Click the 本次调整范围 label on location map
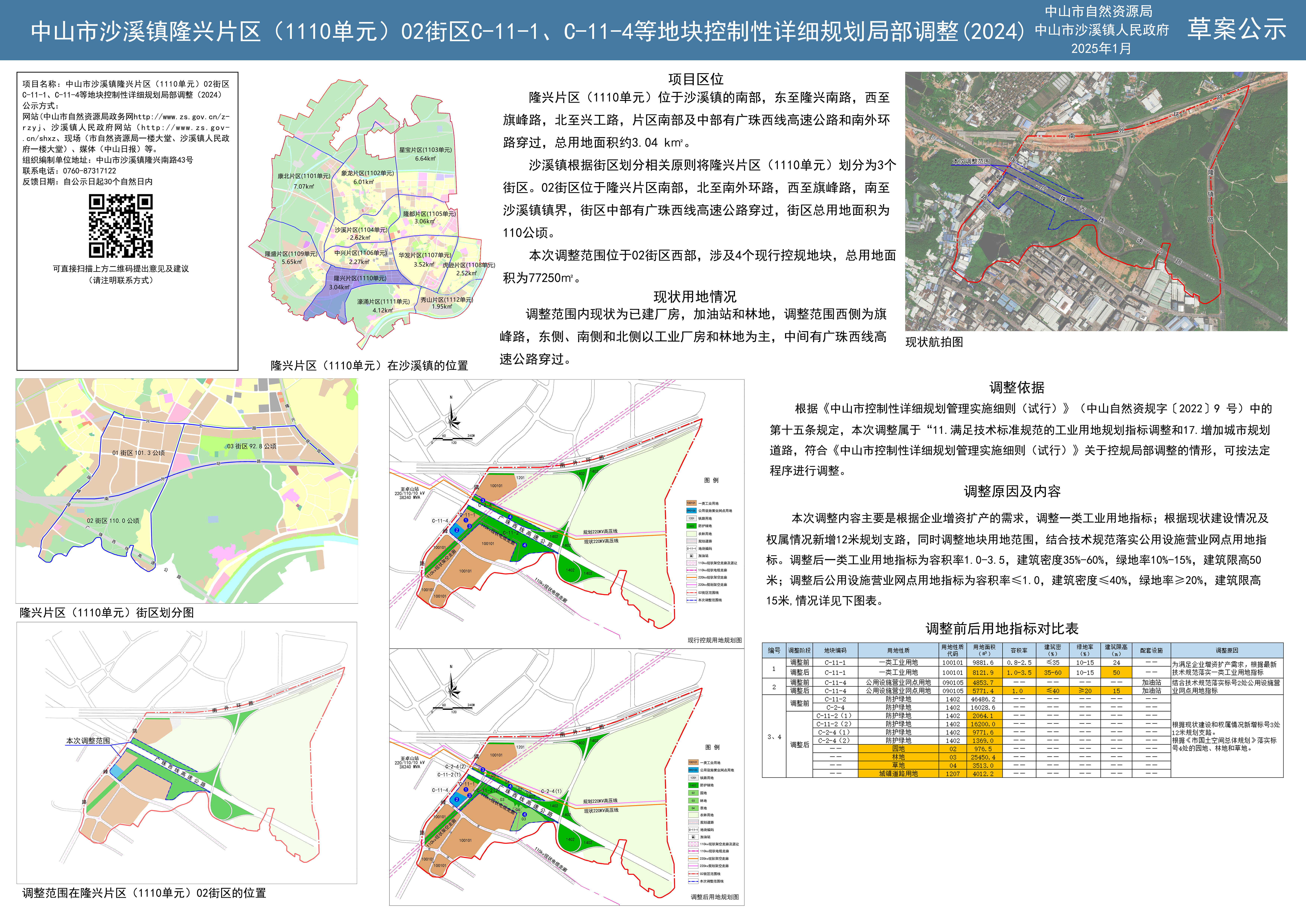 pos(88,741)
